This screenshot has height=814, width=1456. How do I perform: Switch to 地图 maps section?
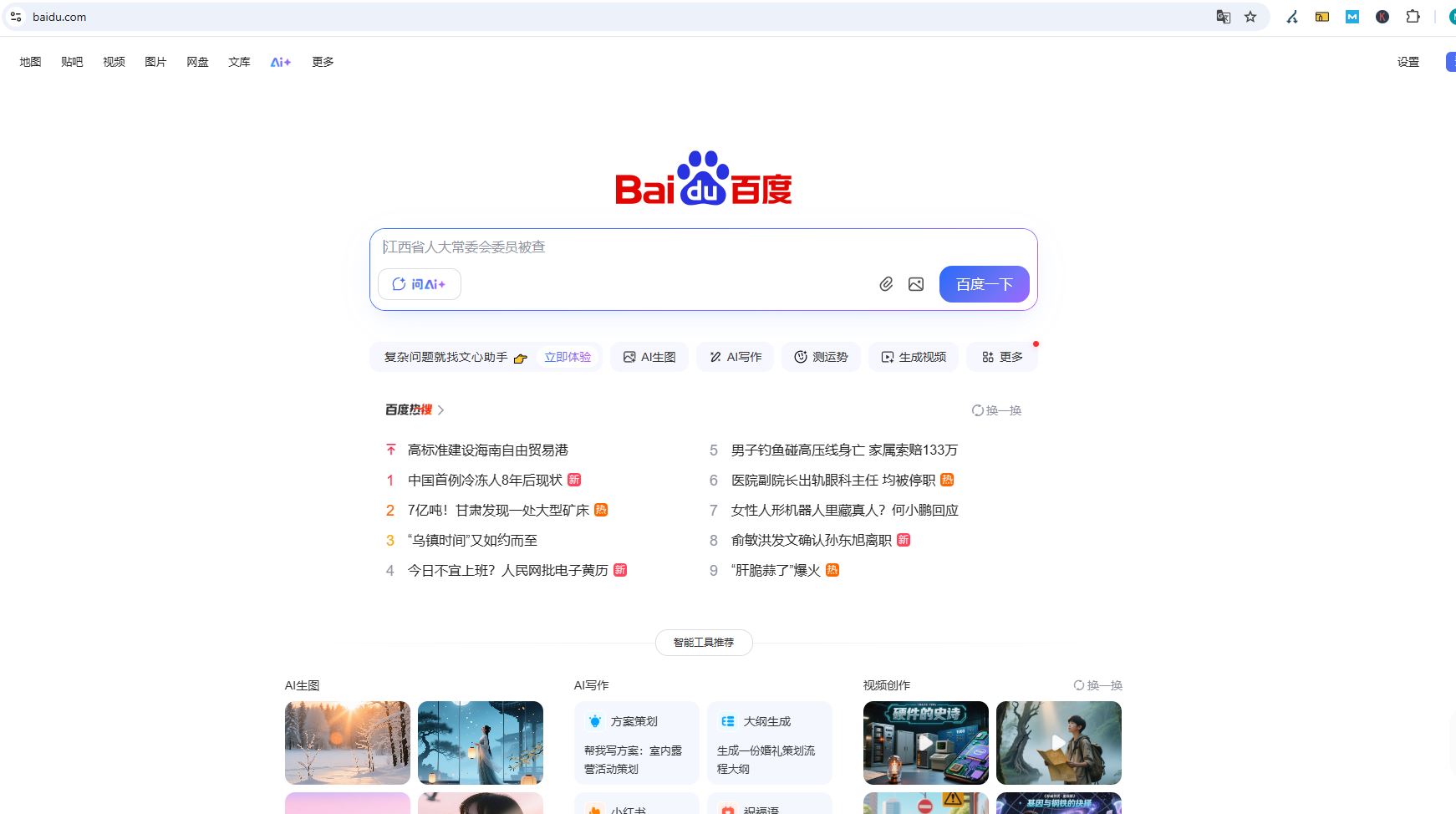[30, 62]
